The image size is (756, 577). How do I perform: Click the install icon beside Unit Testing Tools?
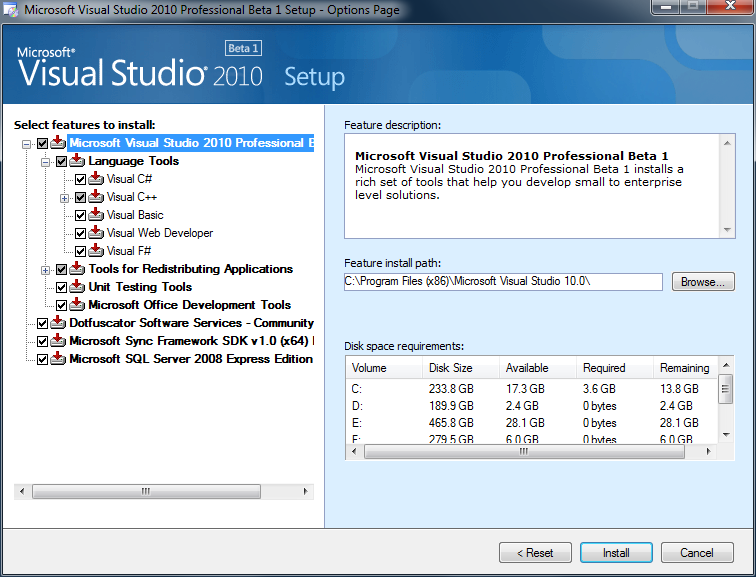click(77, 286)
